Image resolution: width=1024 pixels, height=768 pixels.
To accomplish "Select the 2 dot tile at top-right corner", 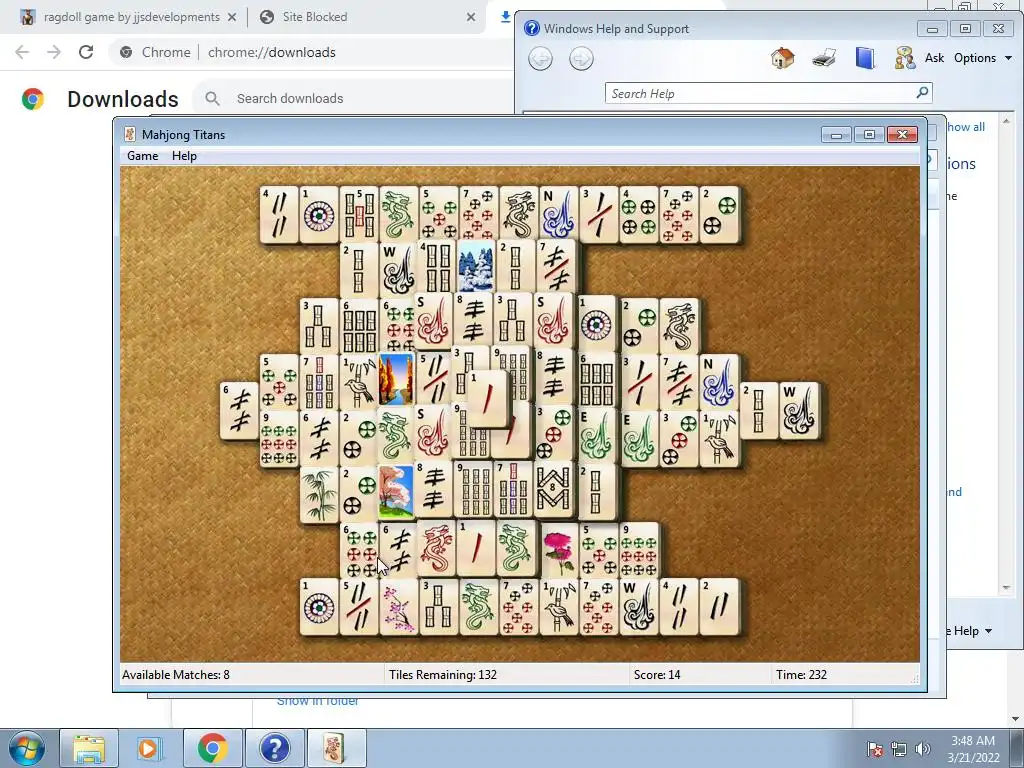I will (719, 215).
